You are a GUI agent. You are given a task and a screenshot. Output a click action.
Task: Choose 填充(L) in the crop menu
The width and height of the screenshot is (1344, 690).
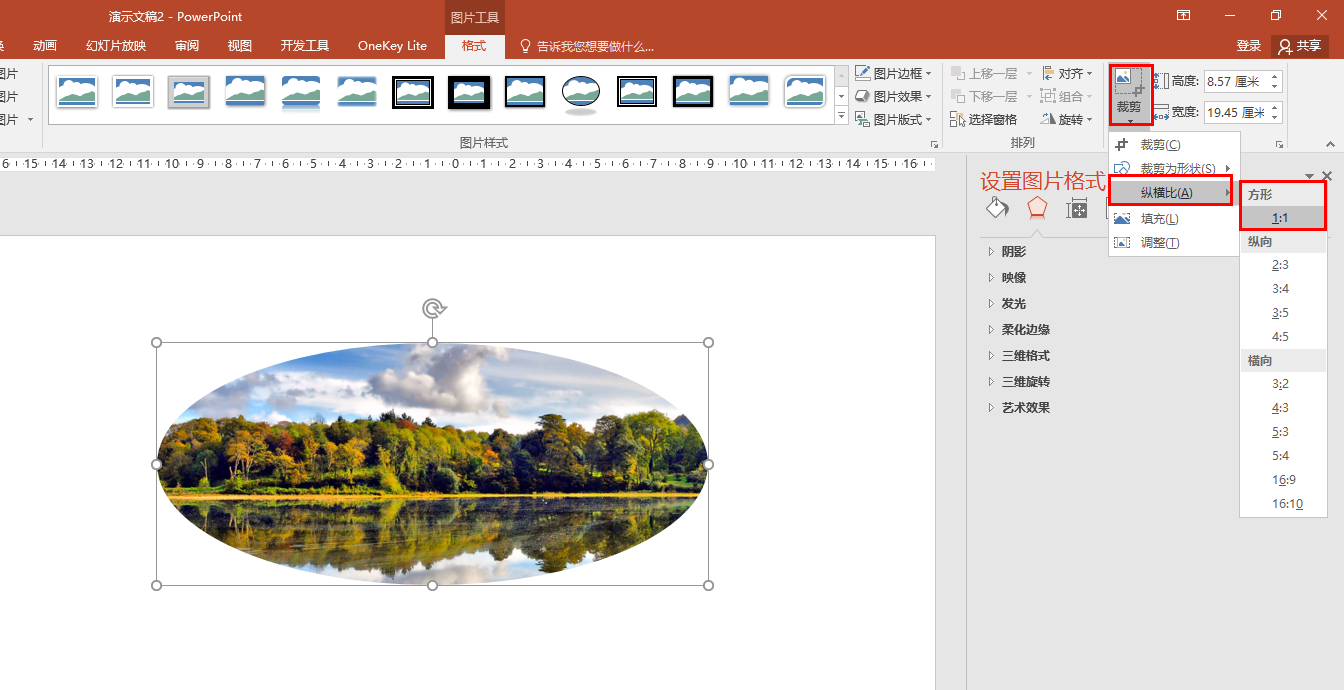[1159, 219]
